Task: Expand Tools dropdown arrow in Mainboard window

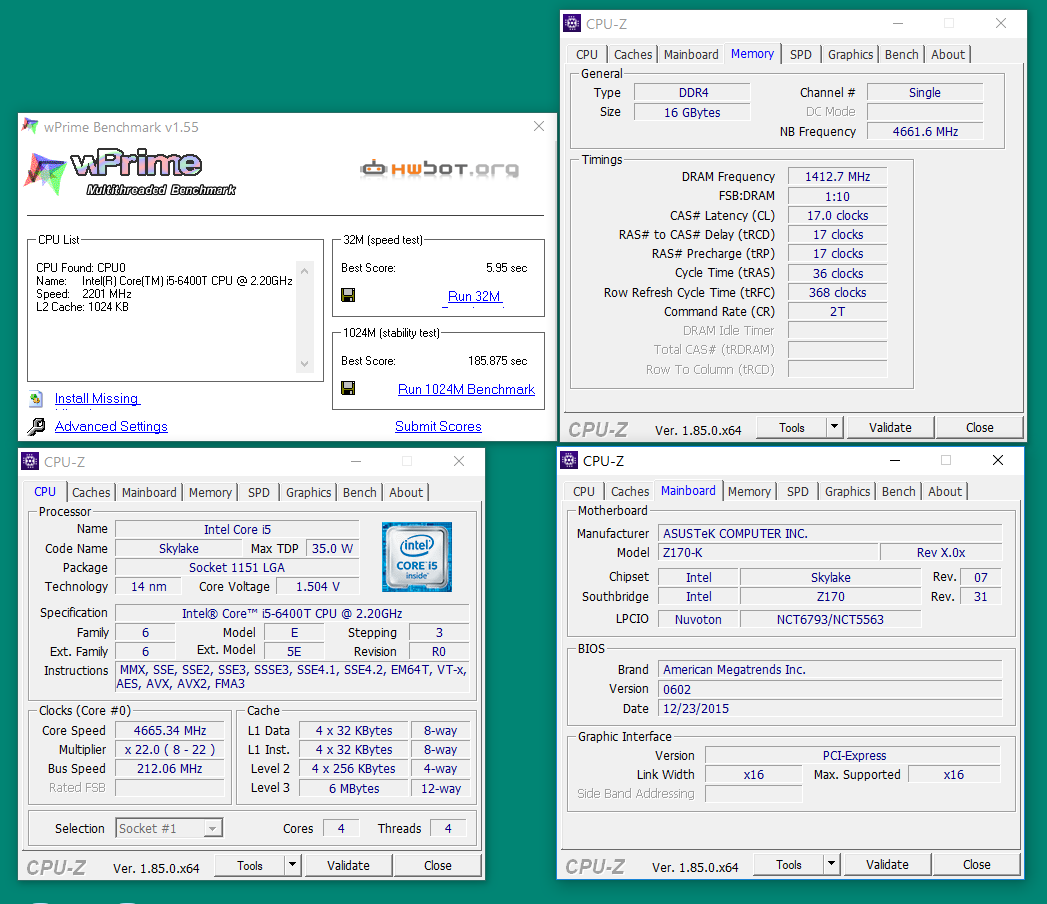Action: click(831, 865)
